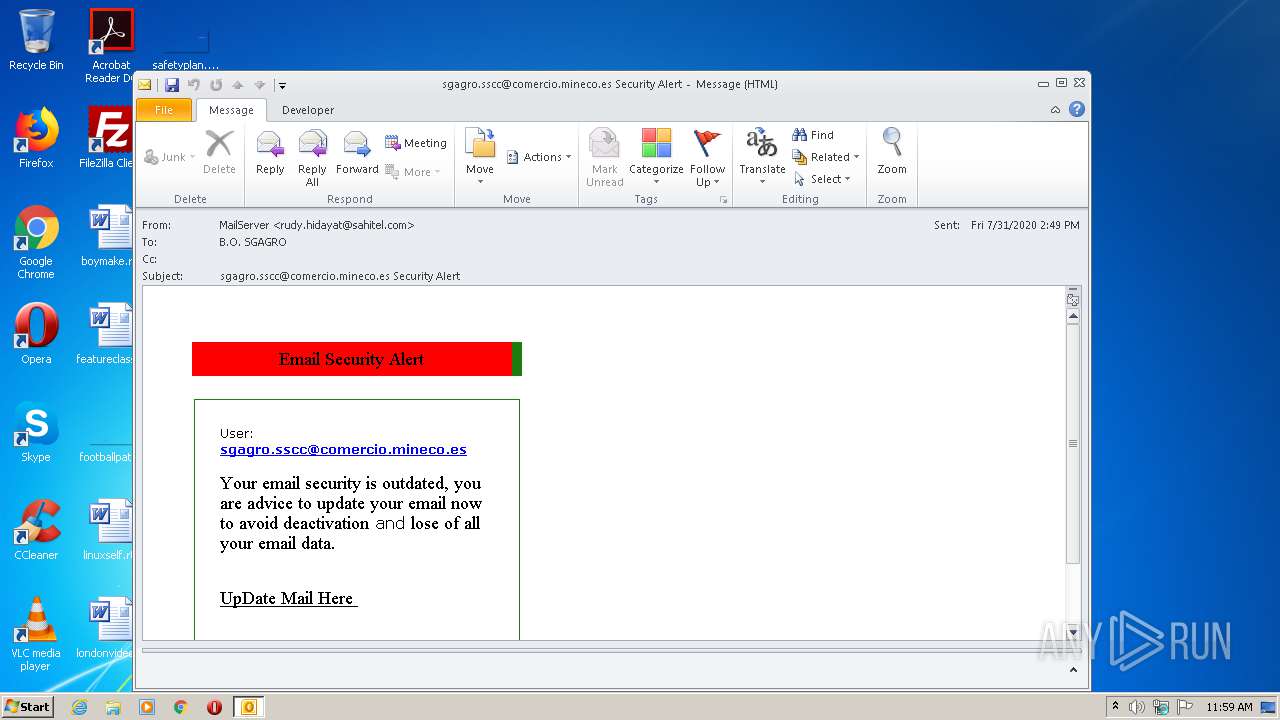Click Find in Editing group
This screenshot has width=1280, height=720.
[x=813, y=135]
